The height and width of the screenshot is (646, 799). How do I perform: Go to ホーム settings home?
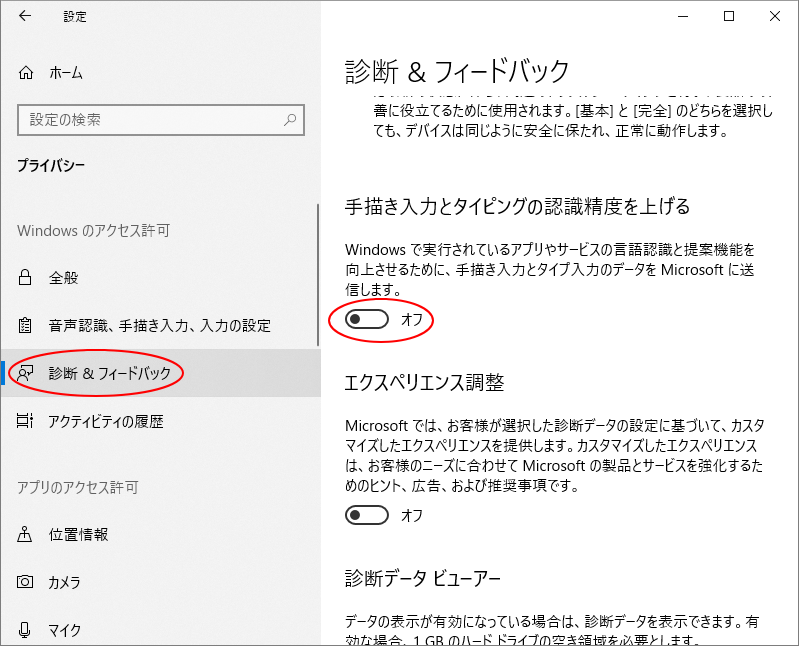tap(160, 73)
